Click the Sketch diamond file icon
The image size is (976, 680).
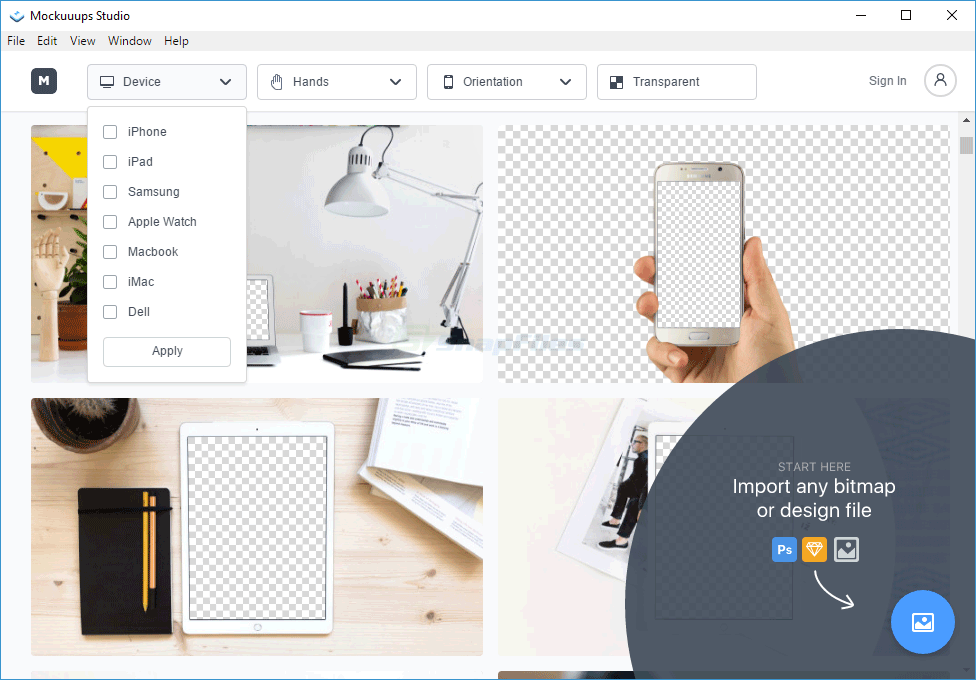pyautogui.click(x=814, y=550)
